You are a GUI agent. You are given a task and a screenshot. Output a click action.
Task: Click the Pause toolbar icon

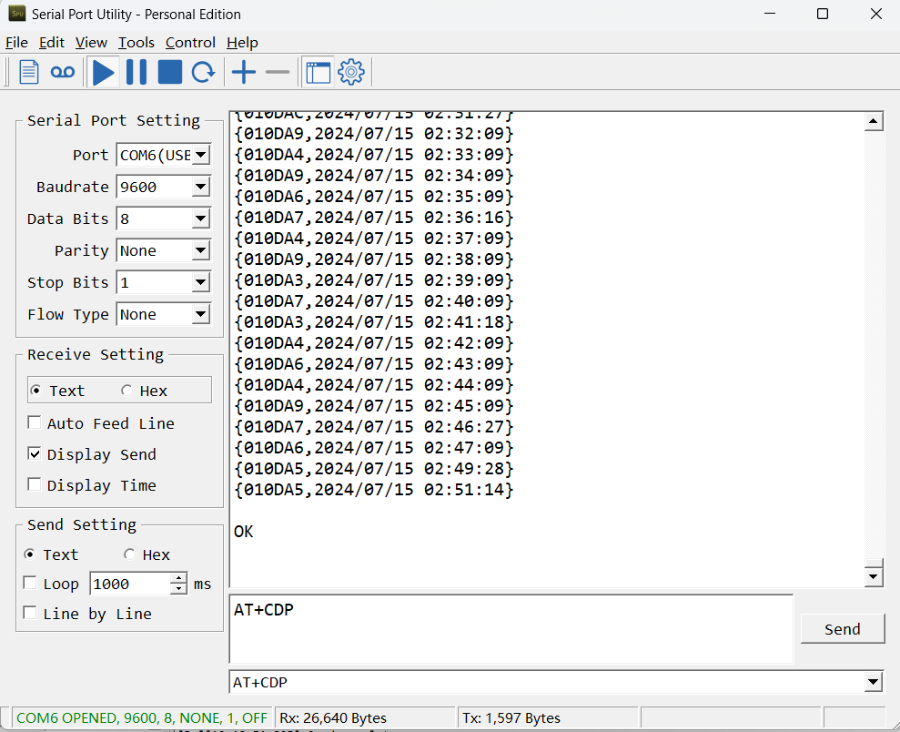(x=136, y=72)
